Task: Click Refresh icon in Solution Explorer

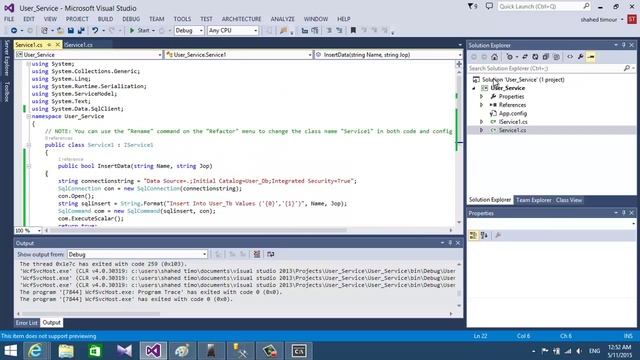Action: [x=535, y=57]
